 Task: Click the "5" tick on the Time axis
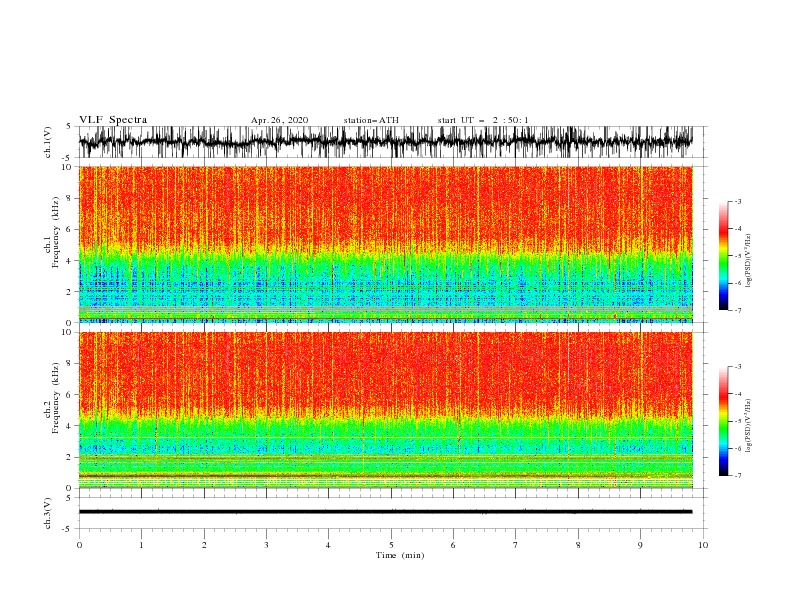391,546
